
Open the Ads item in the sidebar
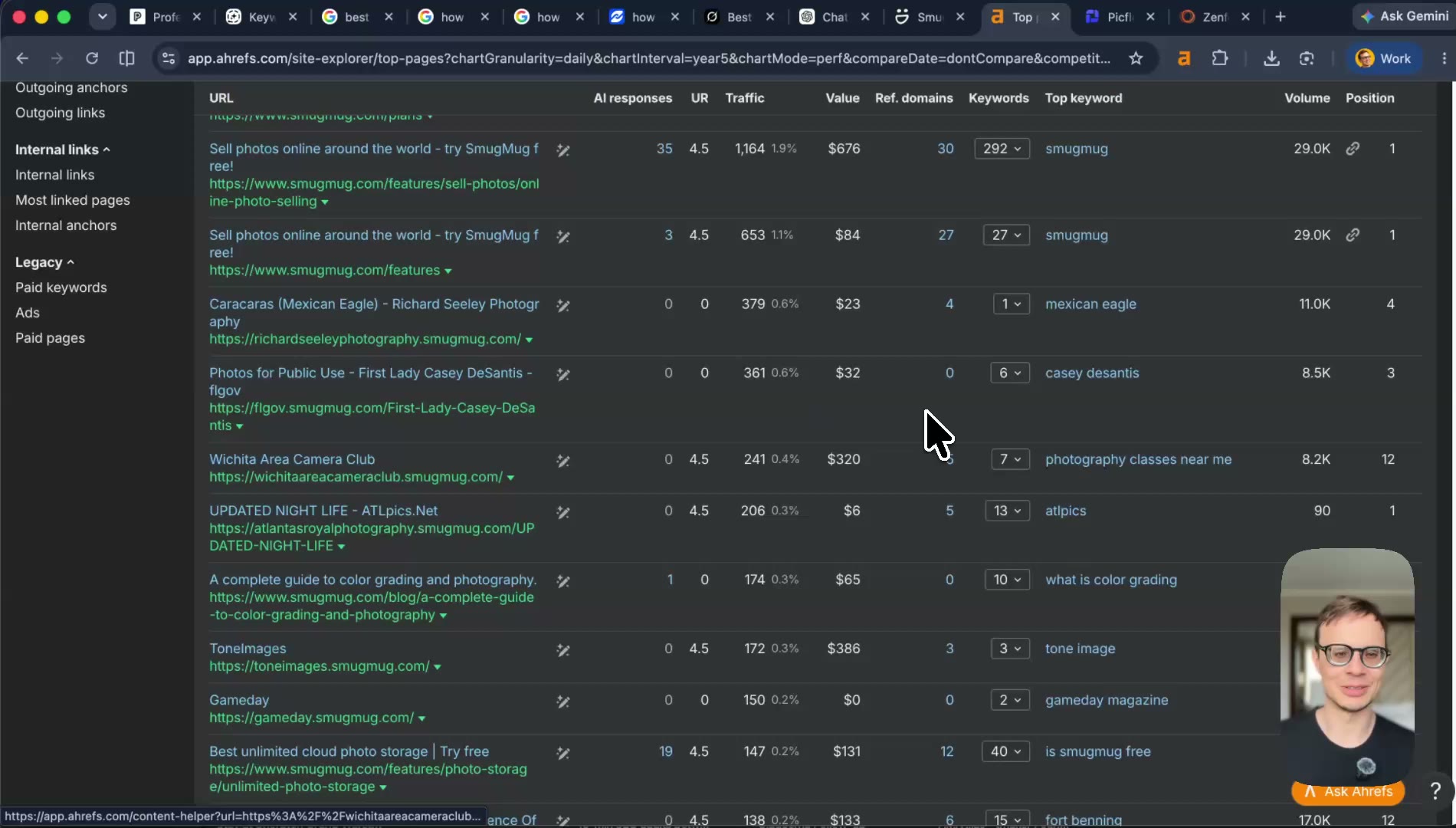[28, 313]
